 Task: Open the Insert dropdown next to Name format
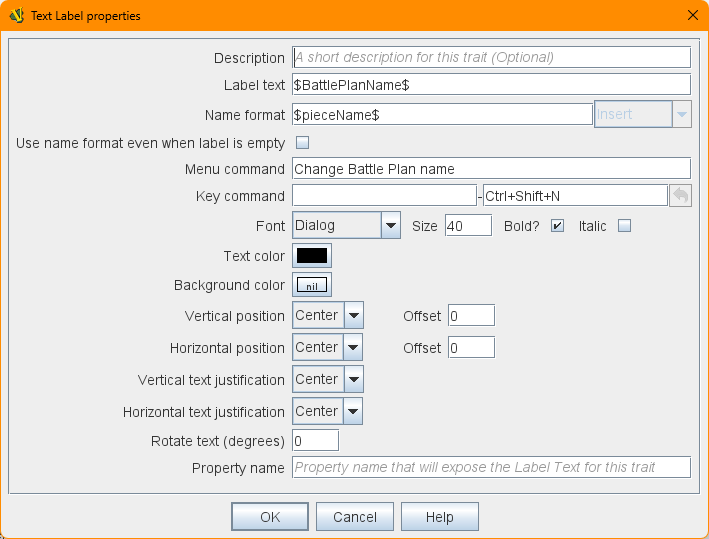[x=643, y=114]
